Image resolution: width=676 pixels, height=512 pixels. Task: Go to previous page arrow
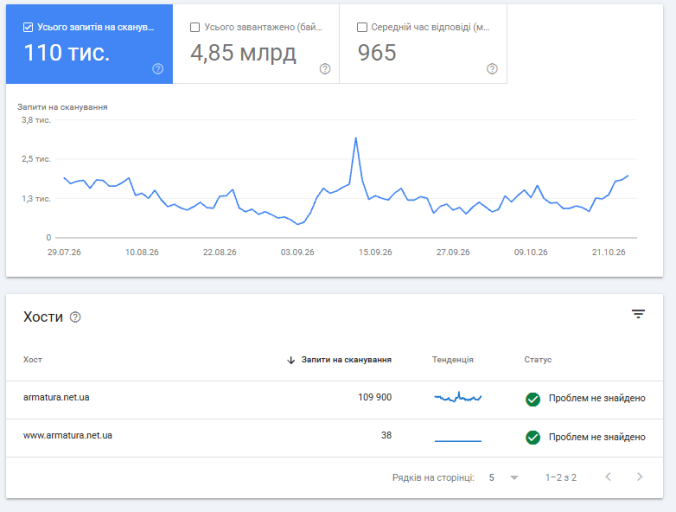click(x=608, y=477)
